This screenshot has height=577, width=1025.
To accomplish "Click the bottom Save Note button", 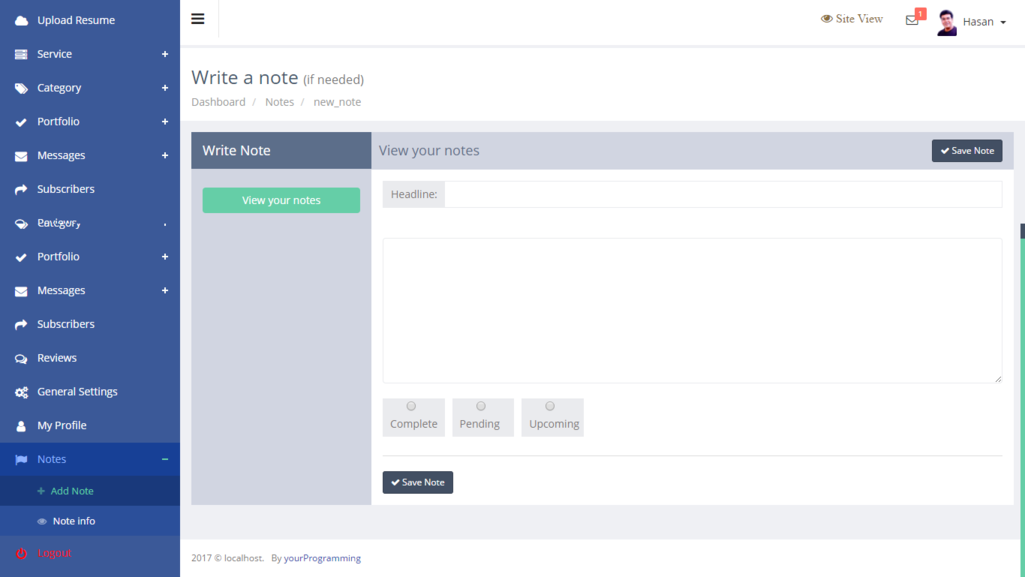I will pos(418,482).
